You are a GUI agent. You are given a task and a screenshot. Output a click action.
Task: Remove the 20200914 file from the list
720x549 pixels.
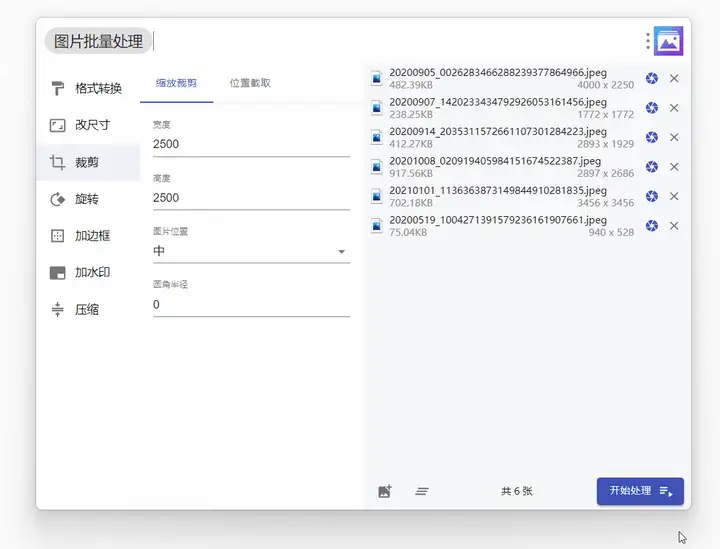(x=674, y=137)
